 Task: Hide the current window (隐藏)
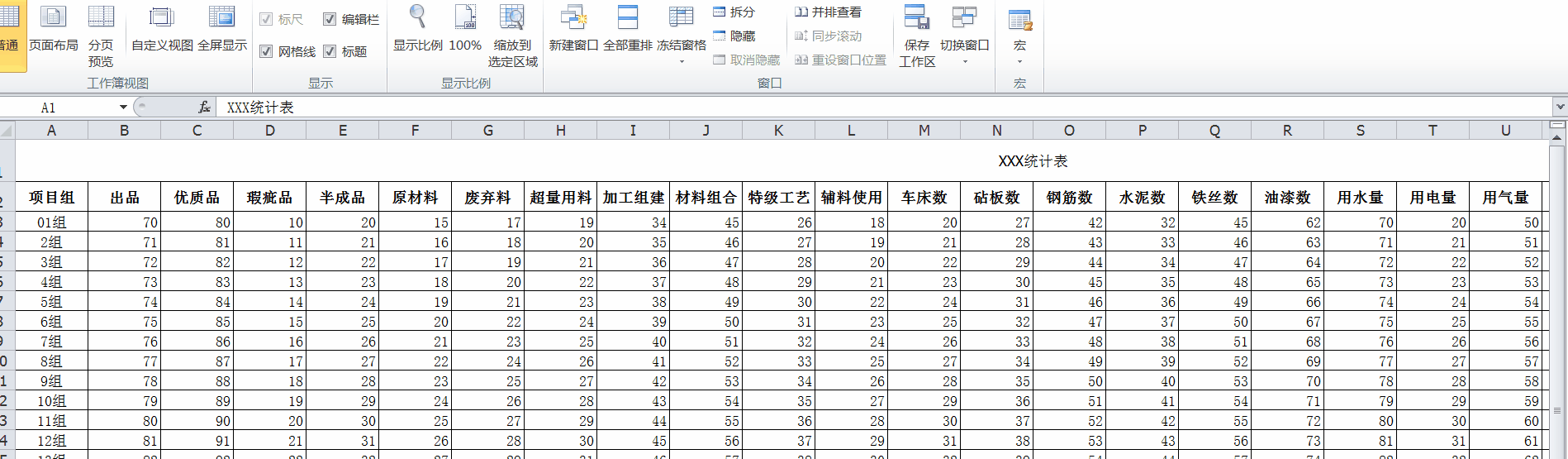tap(734, 36)
